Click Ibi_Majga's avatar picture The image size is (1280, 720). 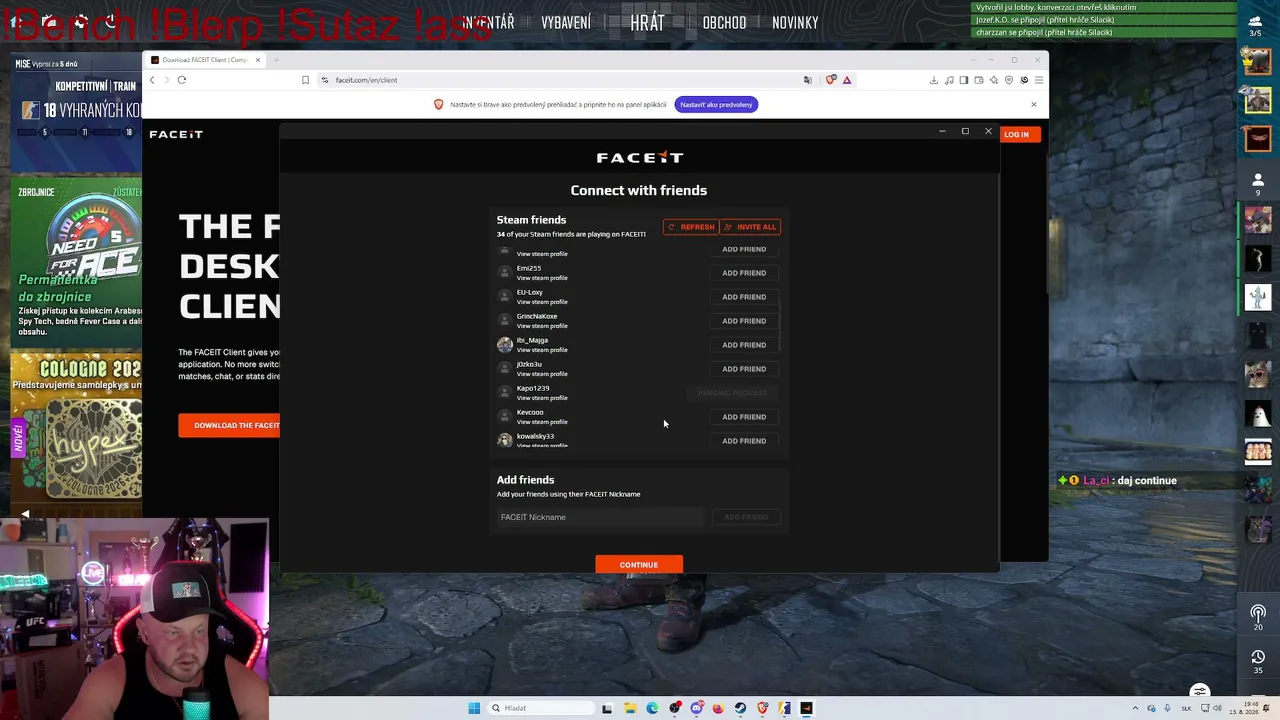pos(505,344)
